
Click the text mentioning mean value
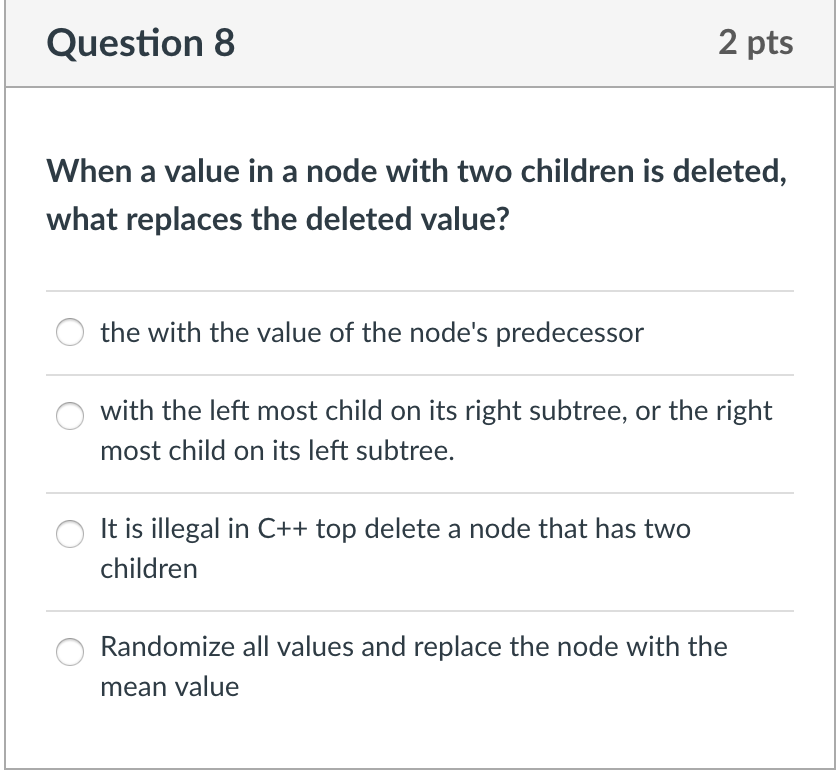pyautogui.click(x=167, y=687)
